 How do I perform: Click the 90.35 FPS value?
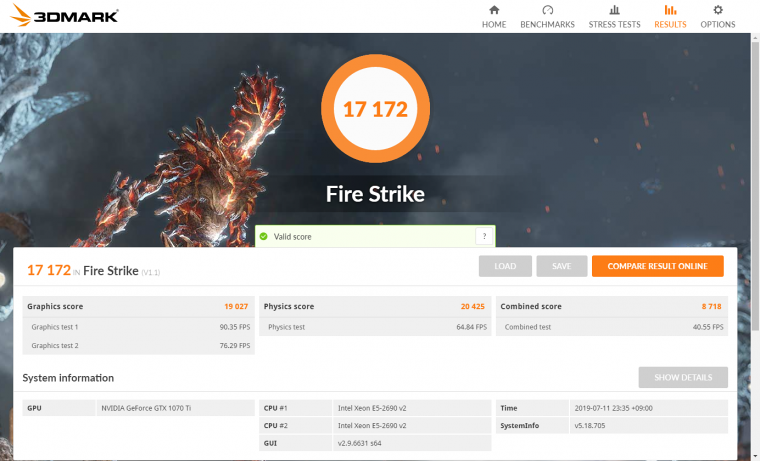pyautogui.click(x=235, y=327)
